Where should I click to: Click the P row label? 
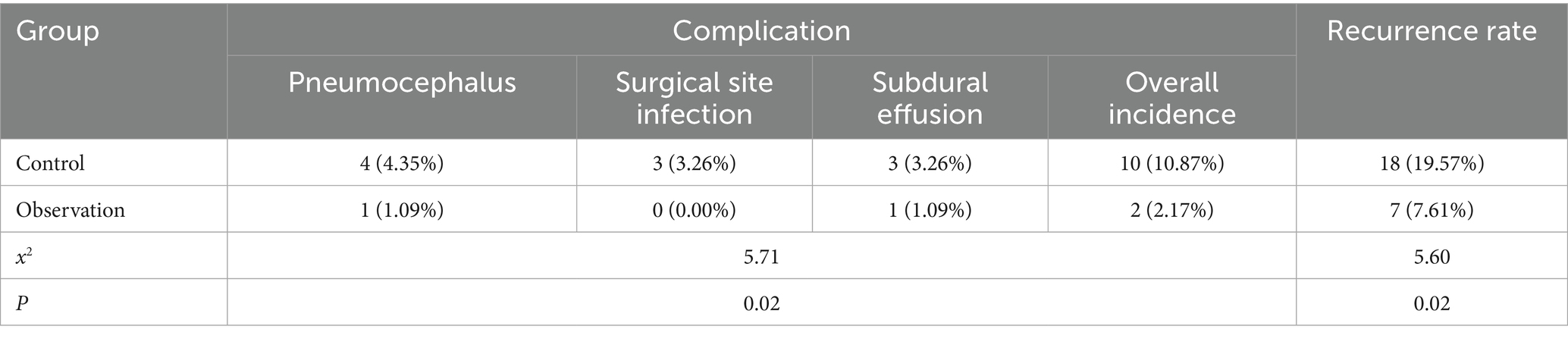point(22,304)
